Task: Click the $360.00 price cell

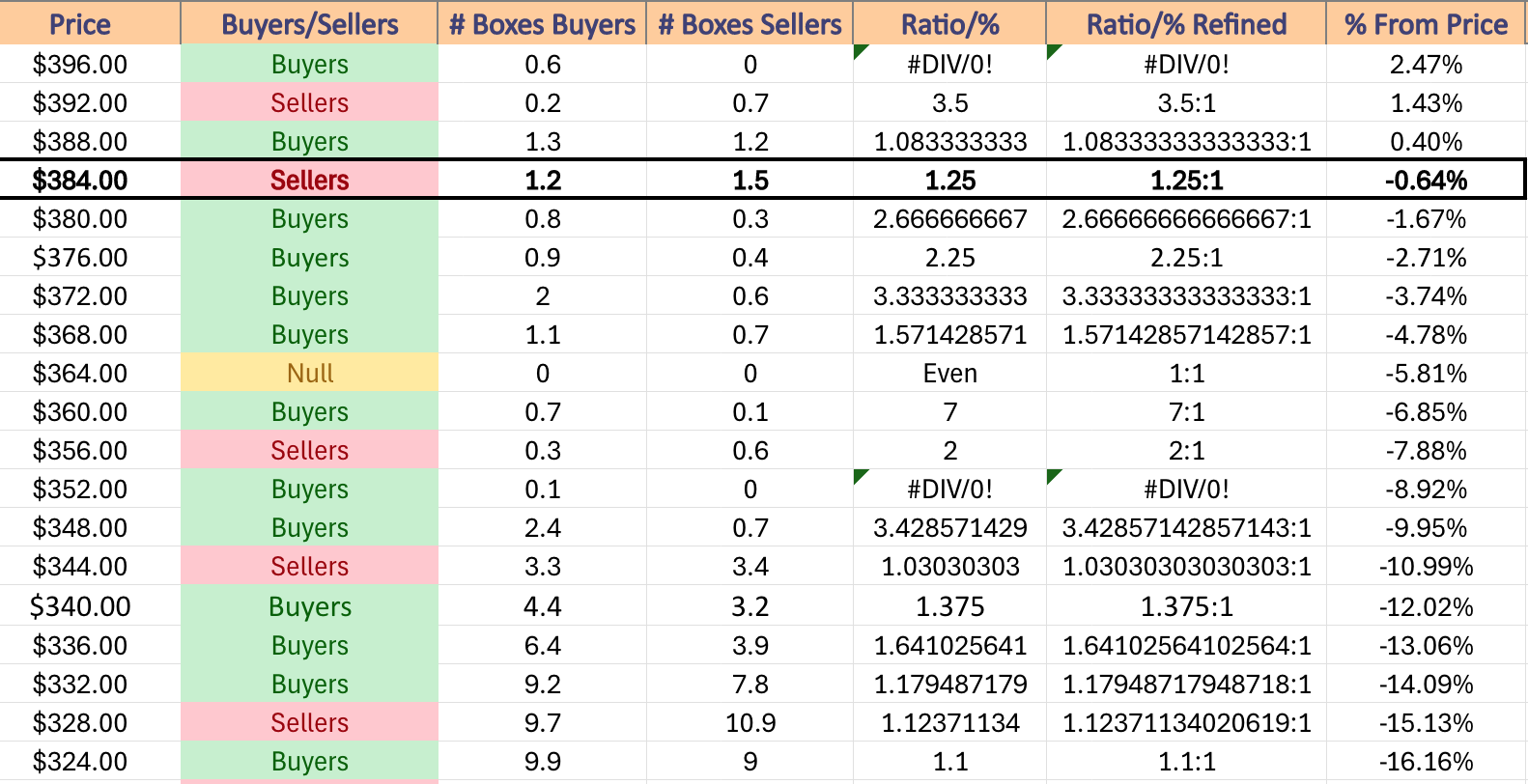Action: point(90,412)
